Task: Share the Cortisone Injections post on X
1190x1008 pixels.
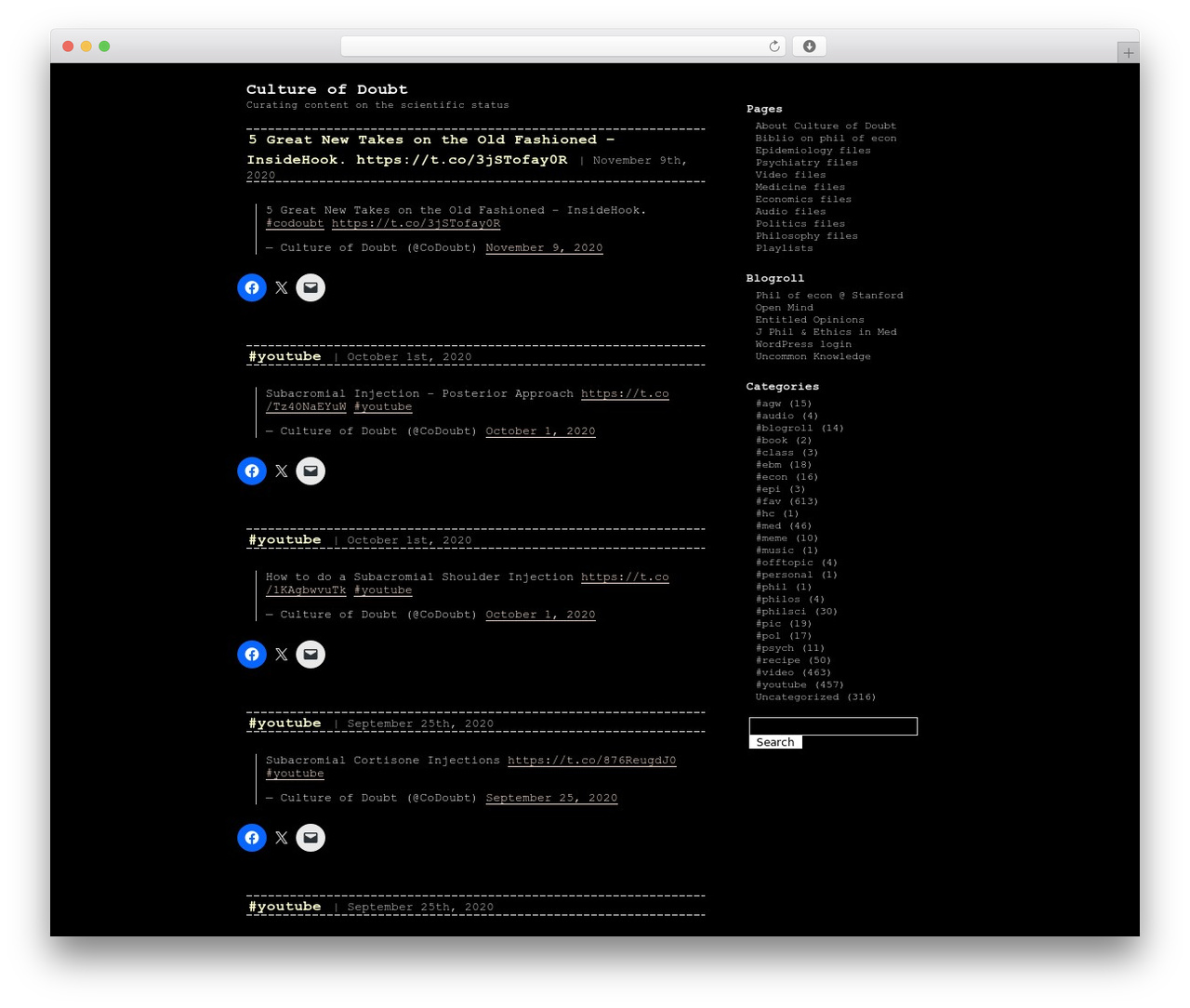Action: pos(282,838)
